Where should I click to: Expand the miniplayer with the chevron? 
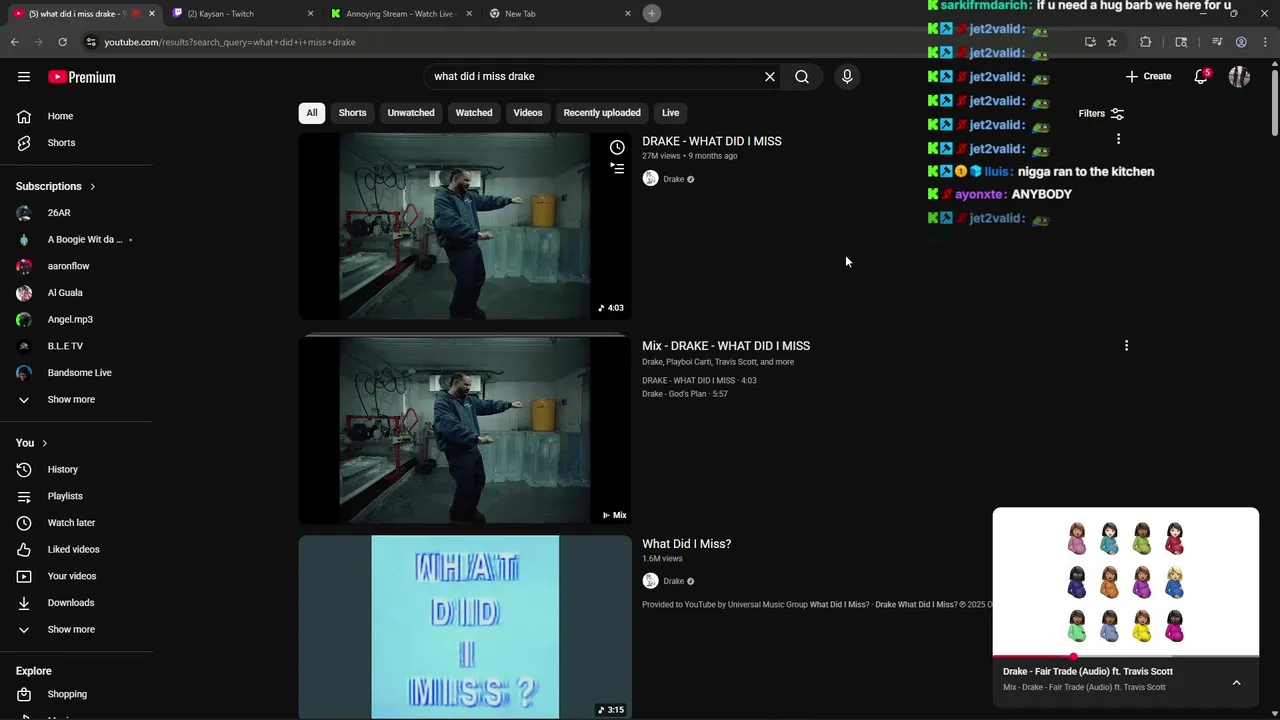(x=1236, y=682)
